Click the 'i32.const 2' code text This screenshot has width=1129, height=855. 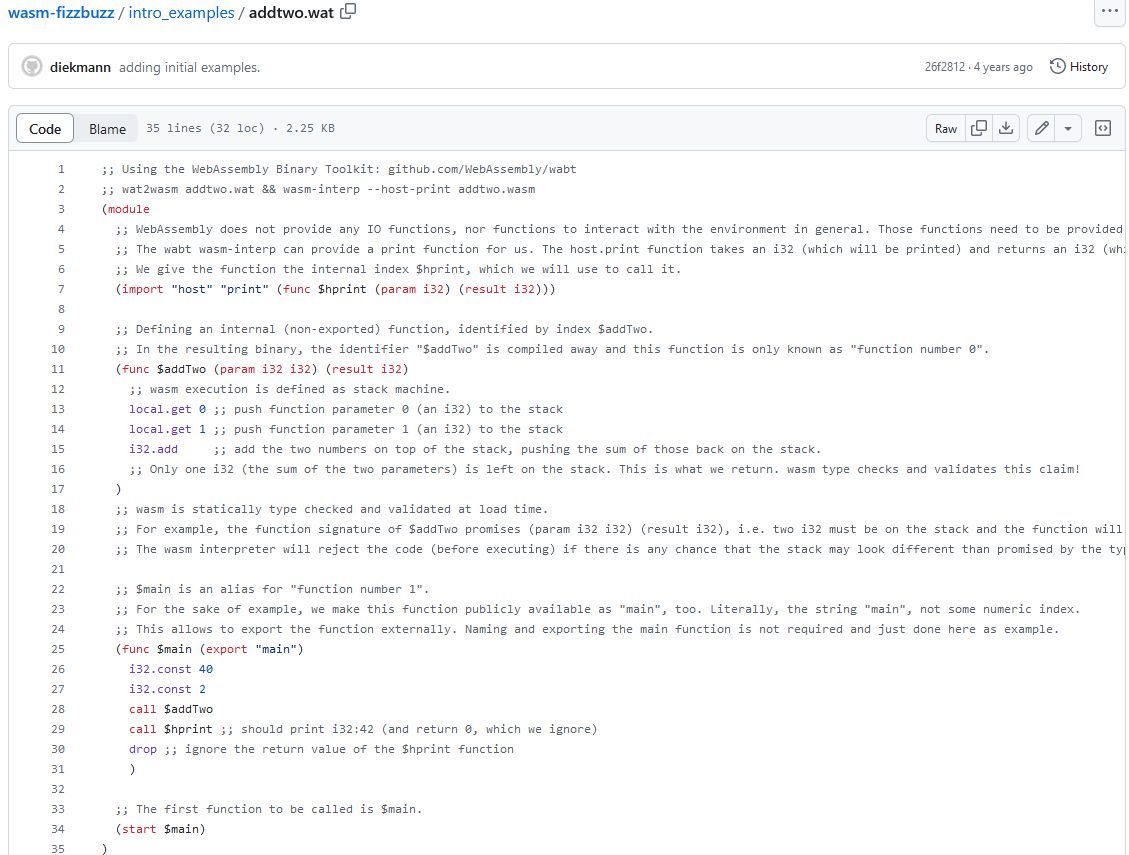coord(167,689)
